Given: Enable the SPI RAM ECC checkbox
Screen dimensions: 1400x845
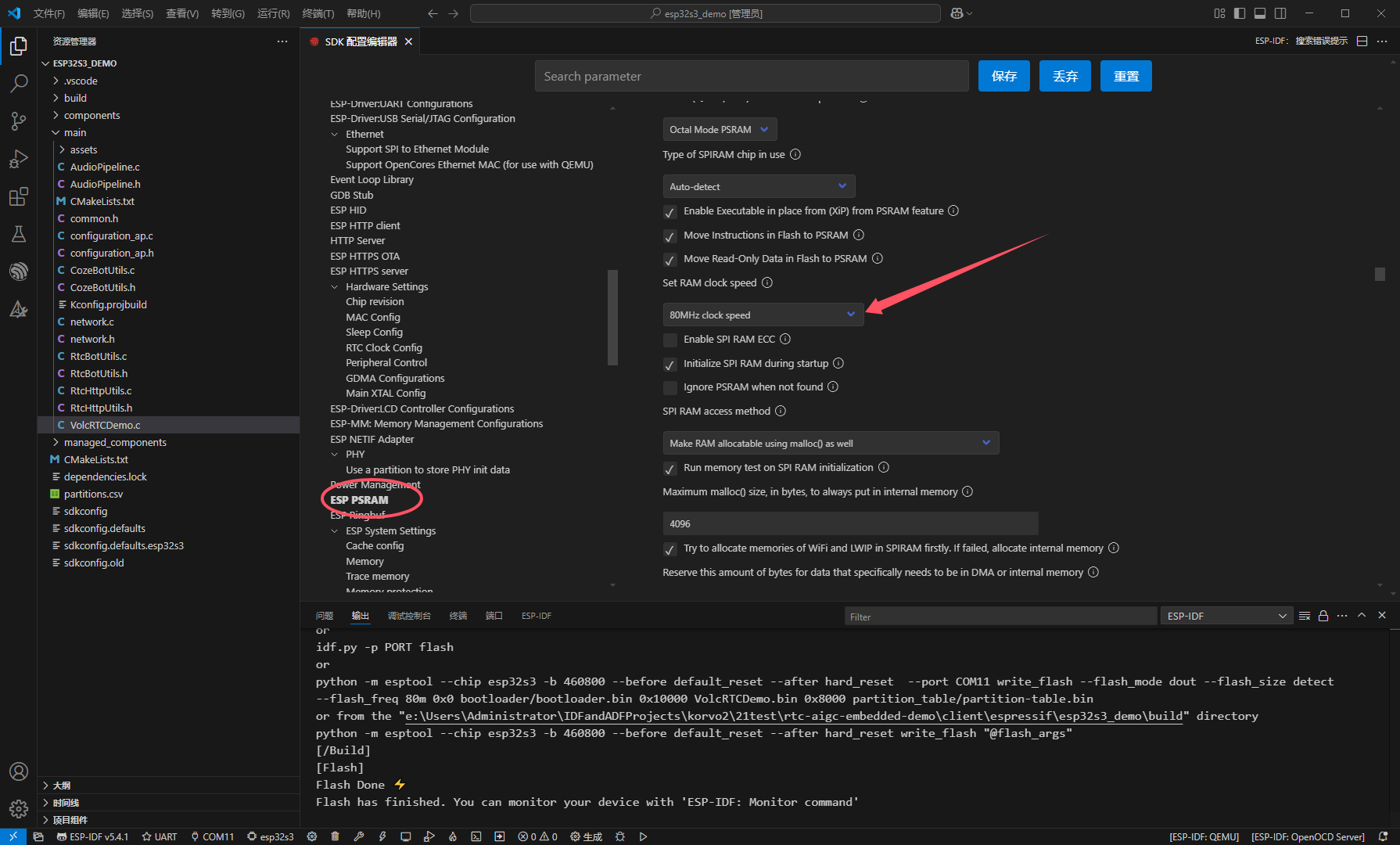Looking at the screenshot, I should (x=670, y=340).
